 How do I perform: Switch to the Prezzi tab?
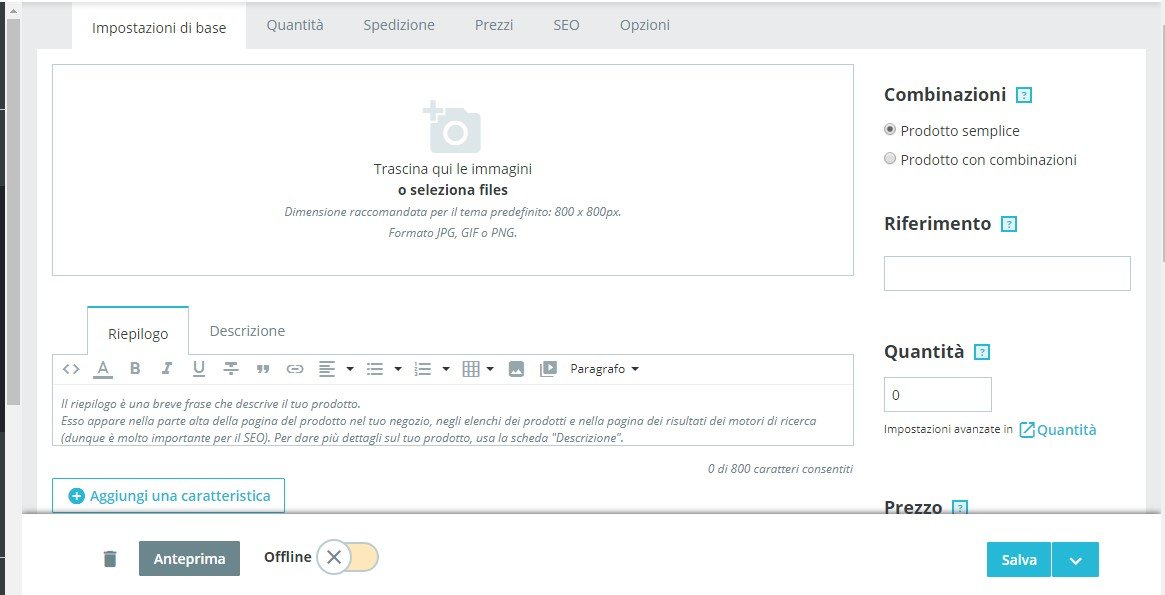[494, 25]
